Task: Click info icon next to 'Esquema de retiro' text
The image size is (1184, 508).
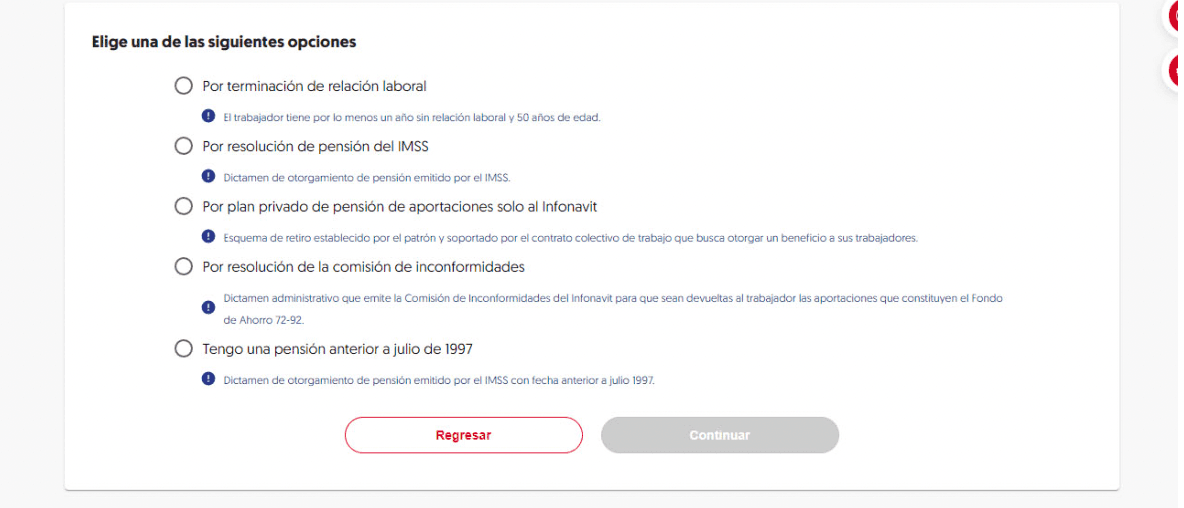Action: tap(208, 236)
